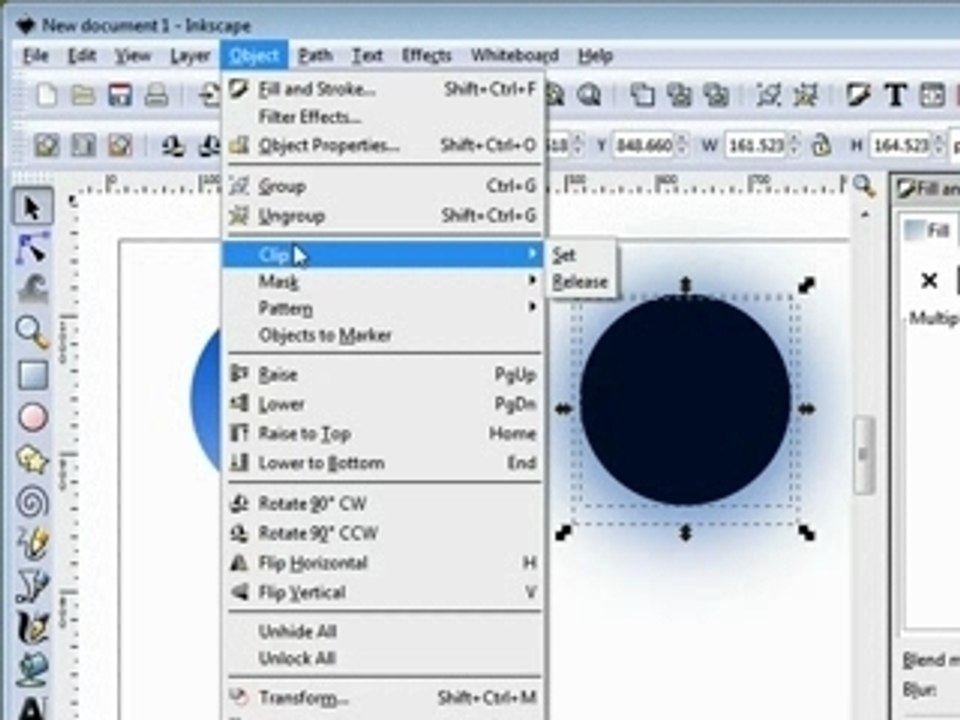Choose Flip Horizontal
This screenshot has height=720, width=960.
point(383,563)
